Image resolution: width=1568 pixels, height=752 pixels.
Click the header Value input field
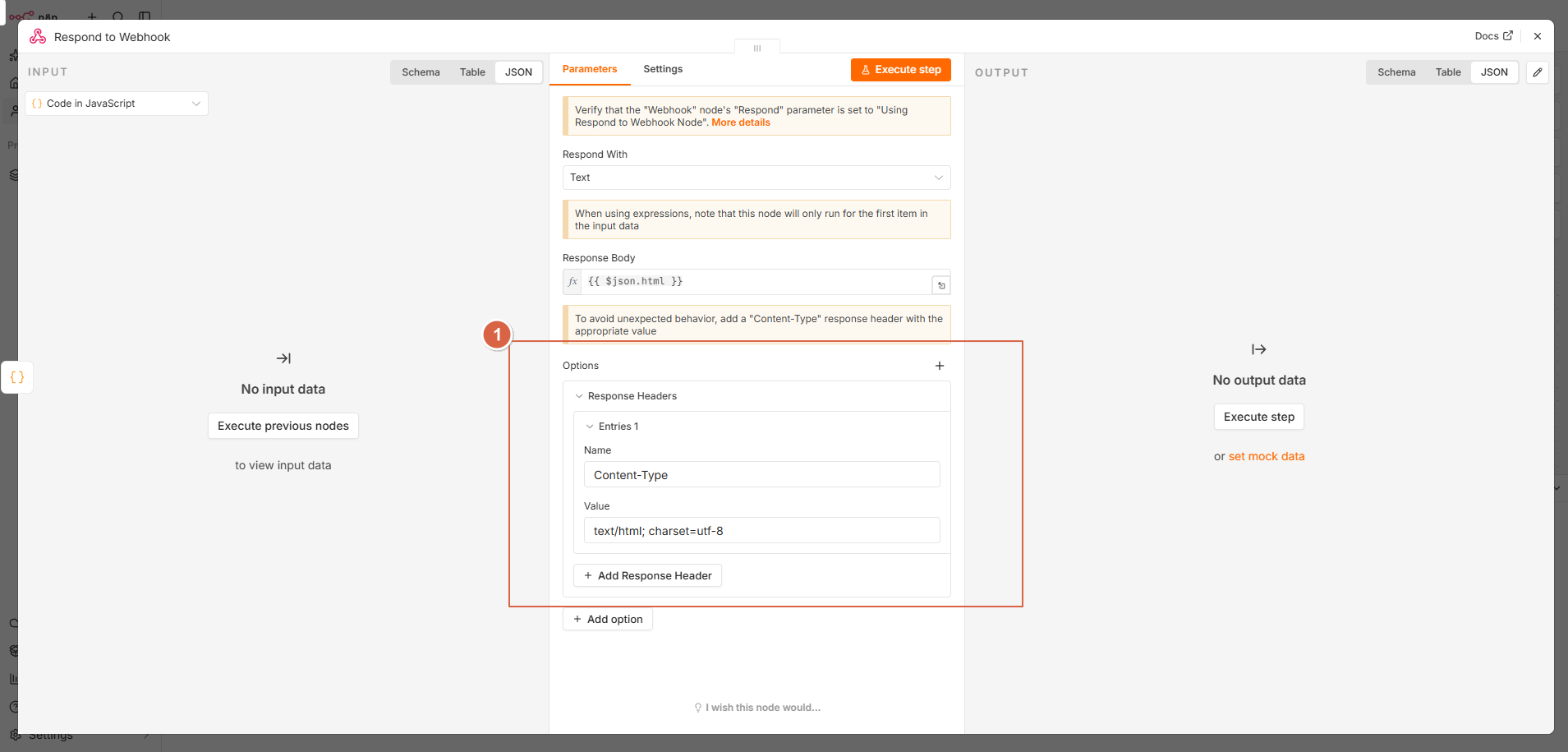point(761,530)
